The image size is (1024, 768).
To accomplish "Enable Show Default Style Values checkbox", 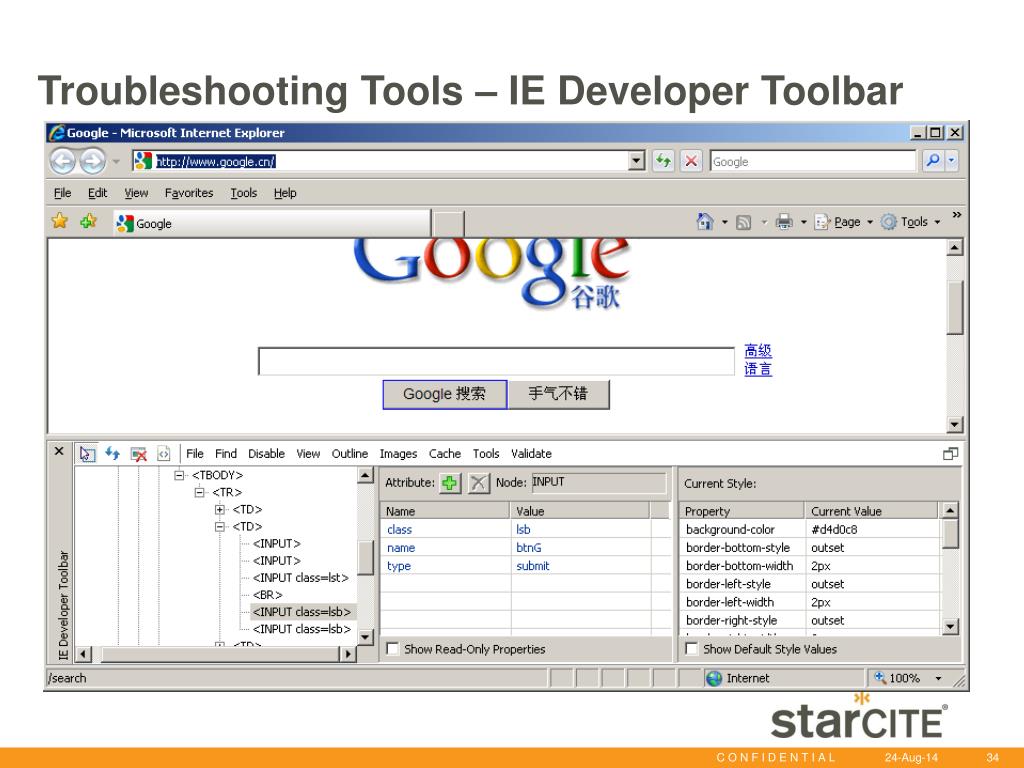I will tap(691, 649).
